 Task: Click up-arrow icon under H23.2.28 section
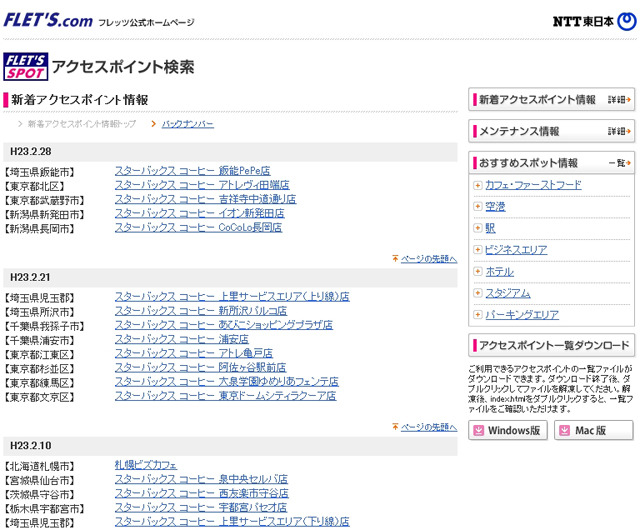(x=395, y=258)
